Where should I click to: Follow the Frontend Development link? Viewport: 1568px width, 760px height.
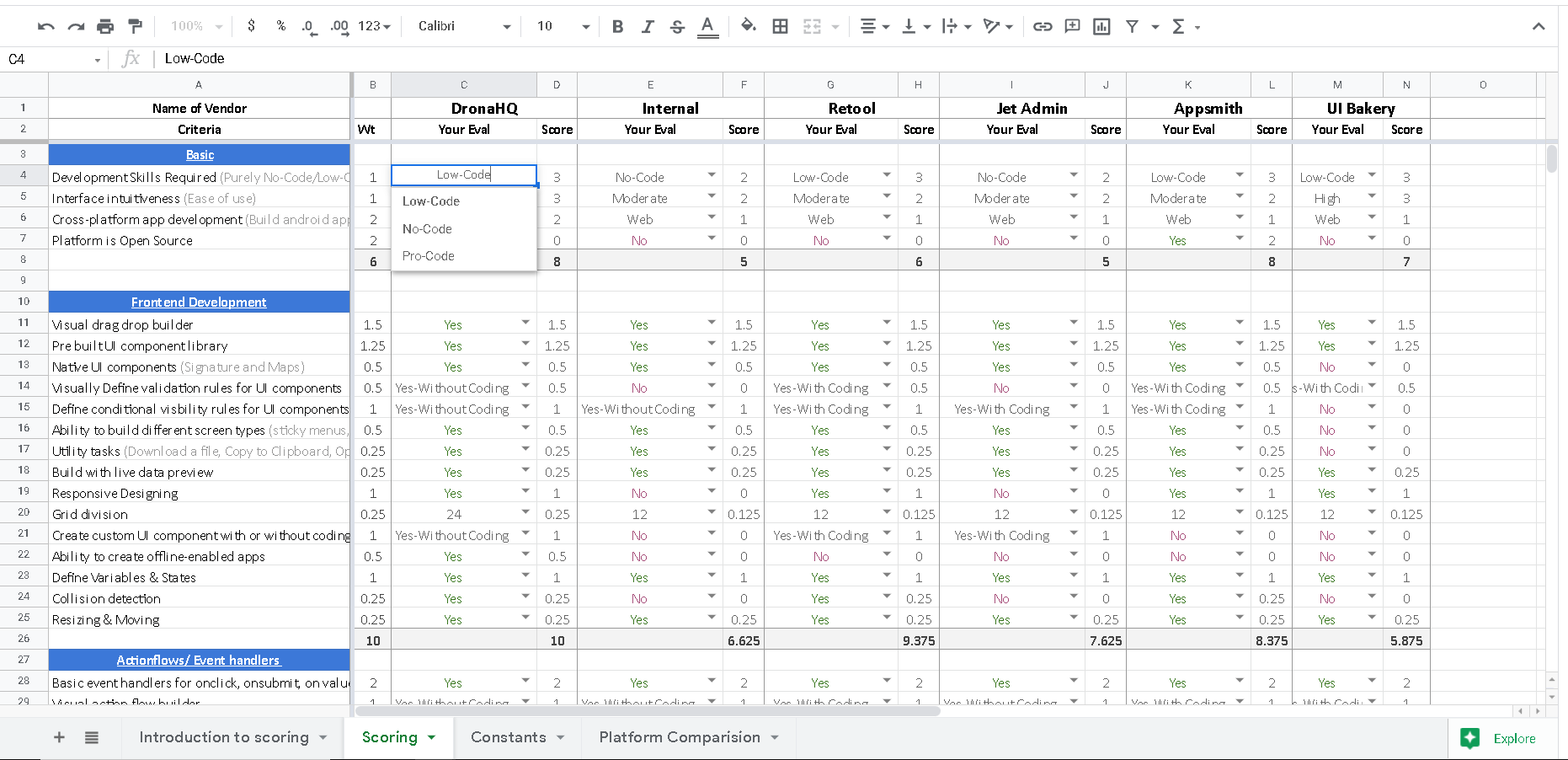[x=199, y=302]
